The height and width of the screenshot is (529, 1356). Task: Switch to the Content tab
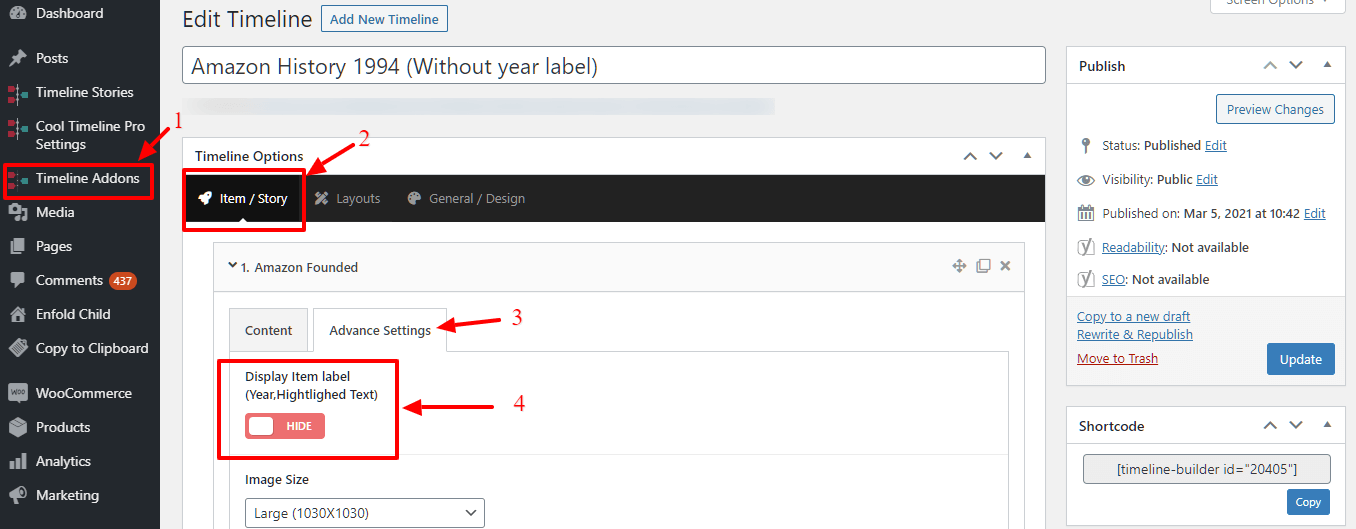point(268,330)
